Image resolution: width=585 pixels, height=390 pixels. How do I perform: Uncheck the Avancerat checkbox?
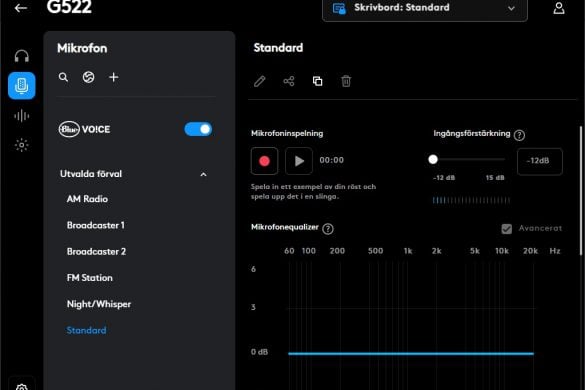pyautogui.click(x=507, y=228)
